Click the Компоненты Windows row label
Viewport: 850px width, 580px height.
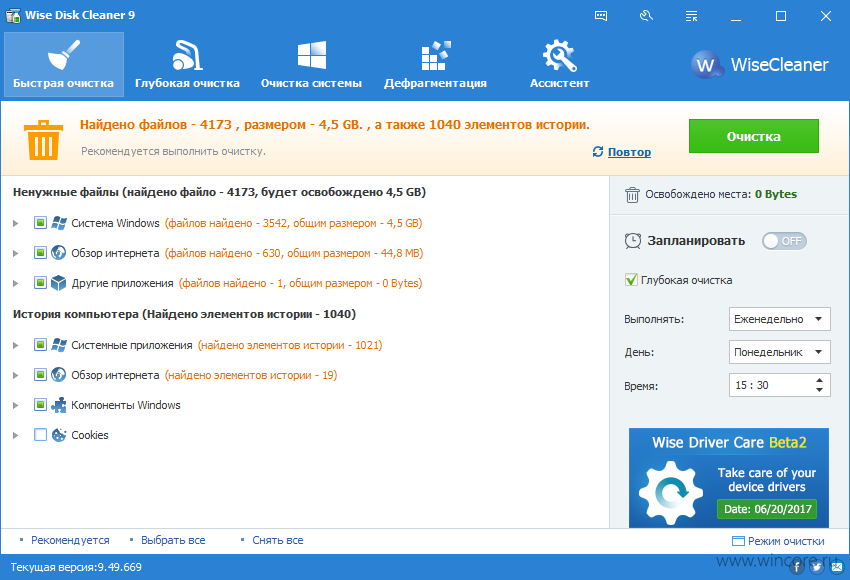tap(126, 405)
